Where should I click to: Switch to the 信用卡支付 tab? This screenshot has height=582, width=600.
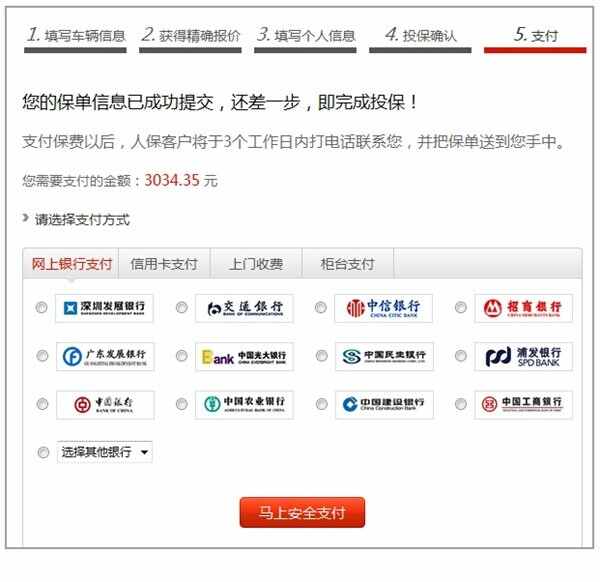tap(164, 264)
